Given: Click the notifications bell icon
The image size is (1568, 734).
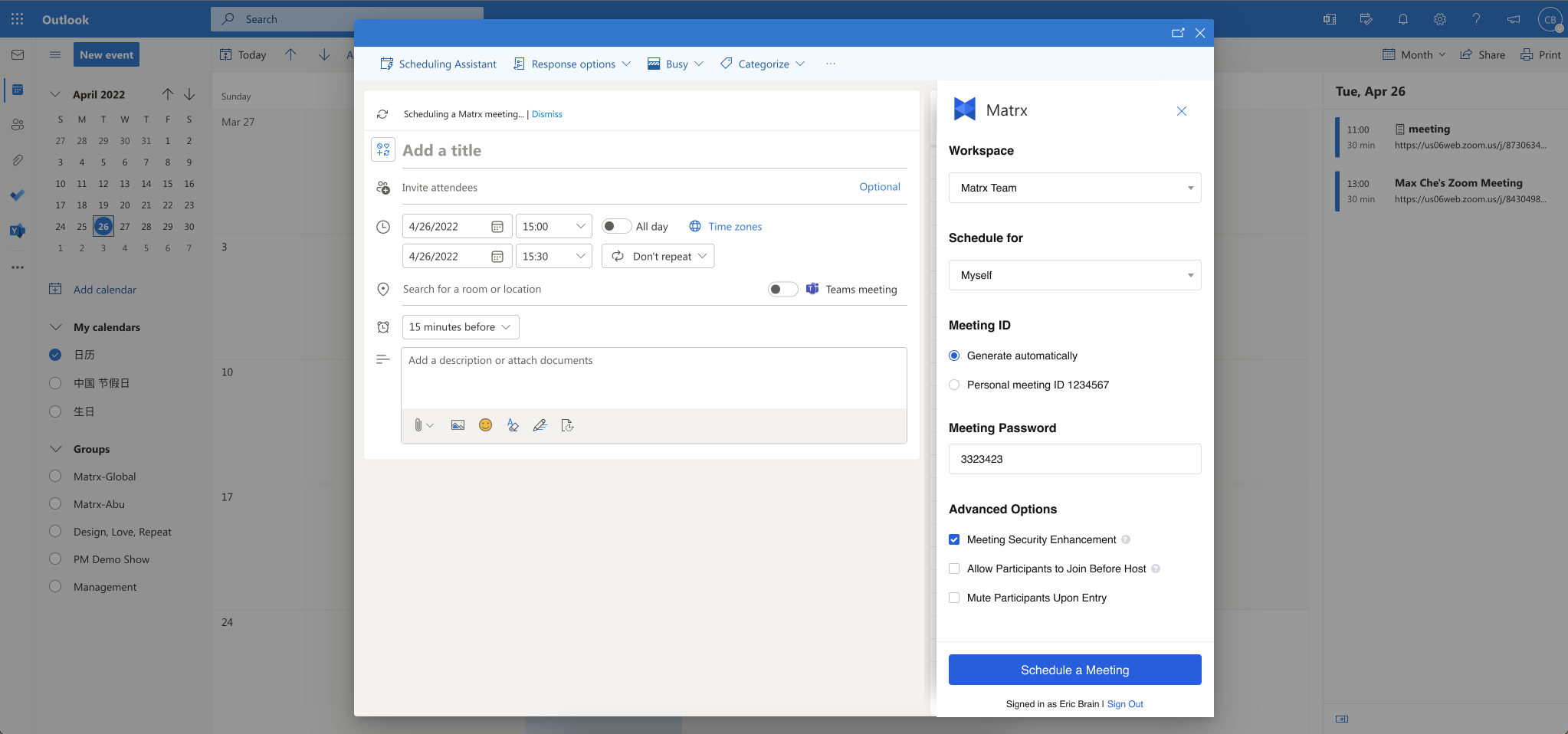Looking at the screenshot, I should pyautogui.click(x=1403, y=19).
